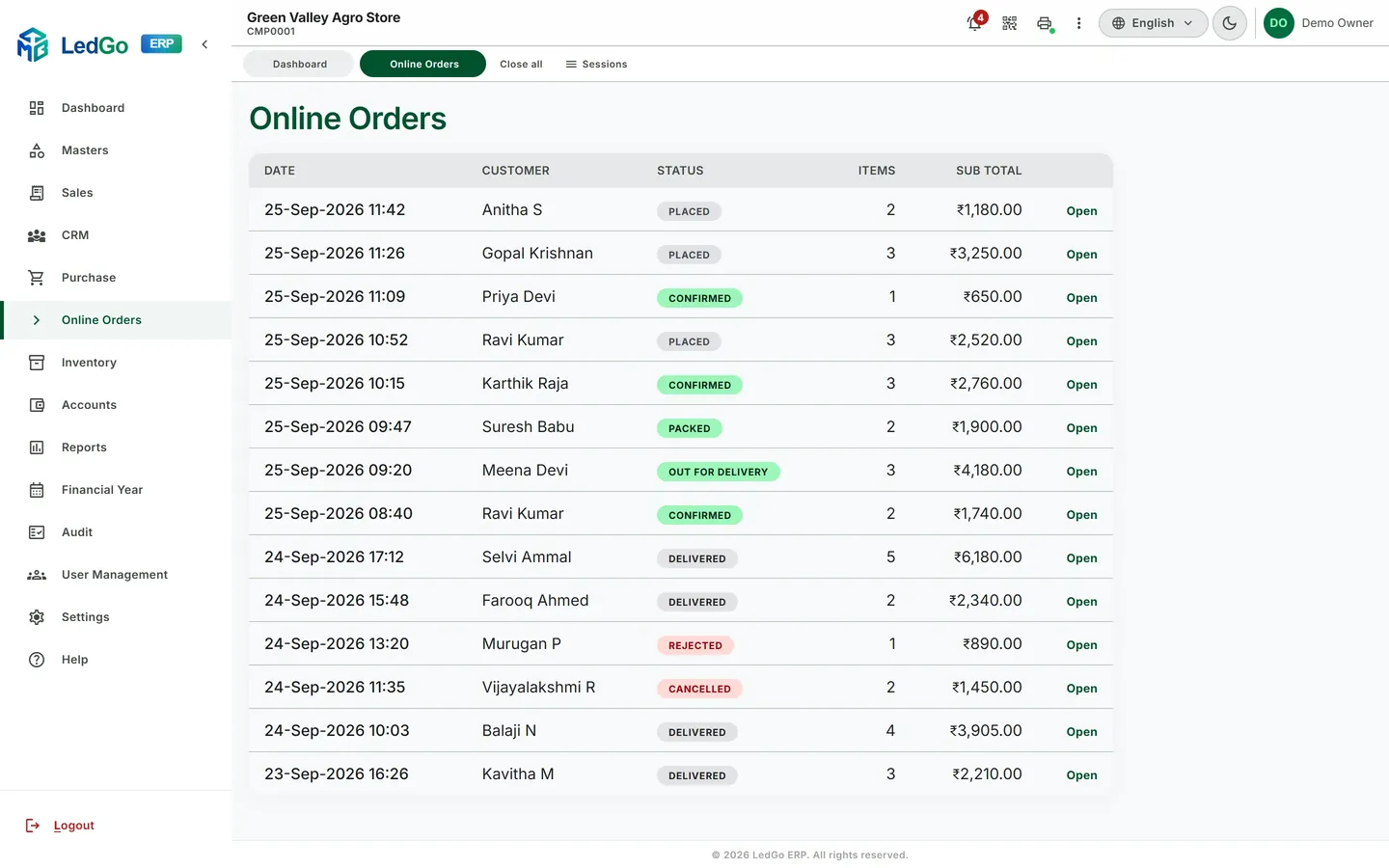Click date 24-Sep-2026 10:03
This screenshot has height=868, width=1389.
pyautogui.click(x=337, y=731)
